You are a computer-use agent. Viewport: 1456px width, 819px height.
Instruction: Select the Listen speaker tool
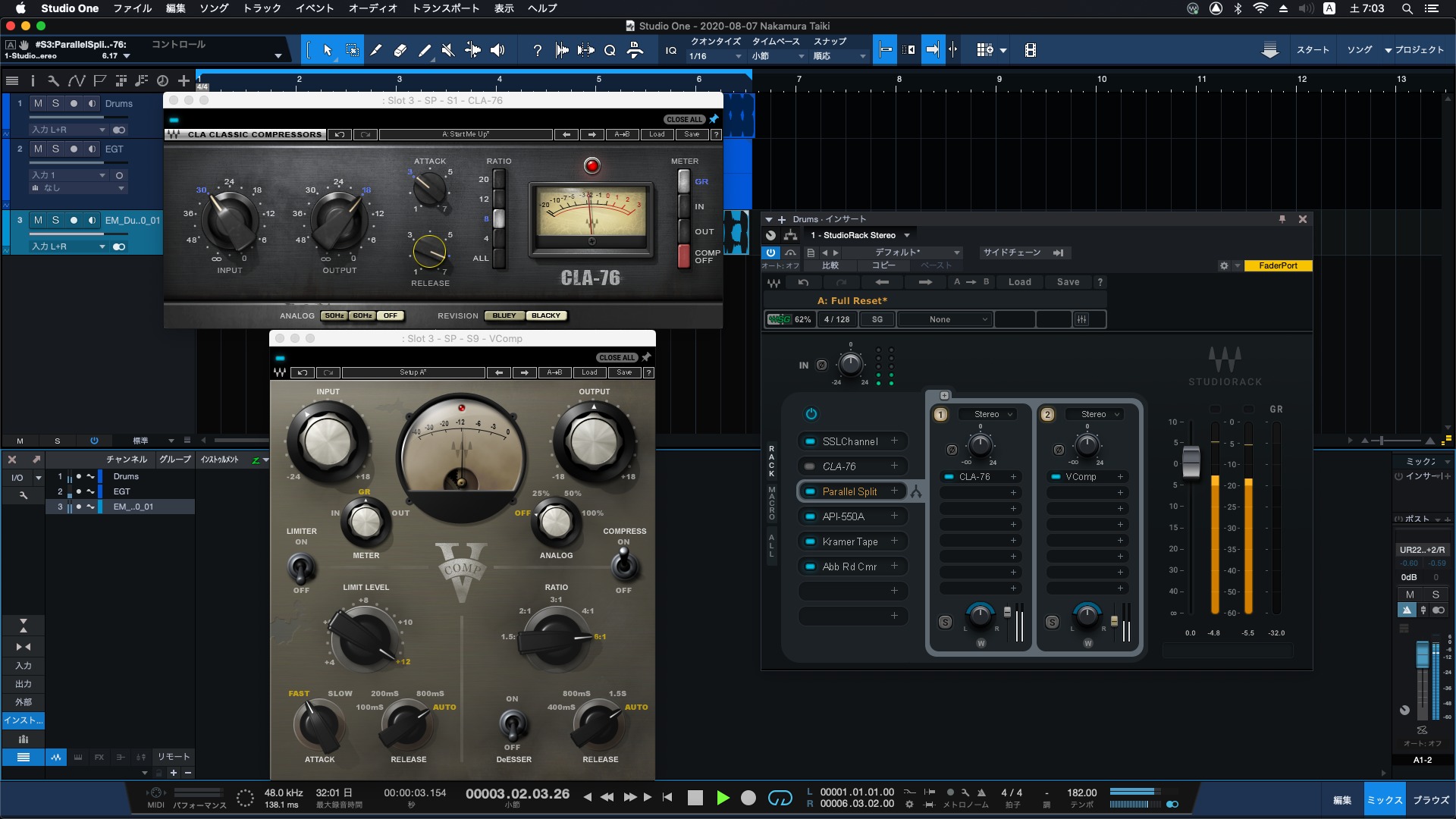pyautogui.click(x=497, y=50)
